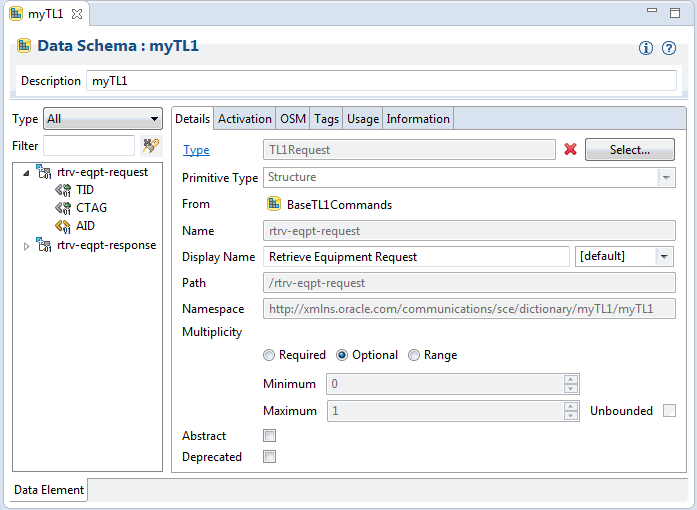The width and height of the screenshot is (697, 510).
Task: Enable the Deprecated checkbox
Action: click(x=269, y=457)
